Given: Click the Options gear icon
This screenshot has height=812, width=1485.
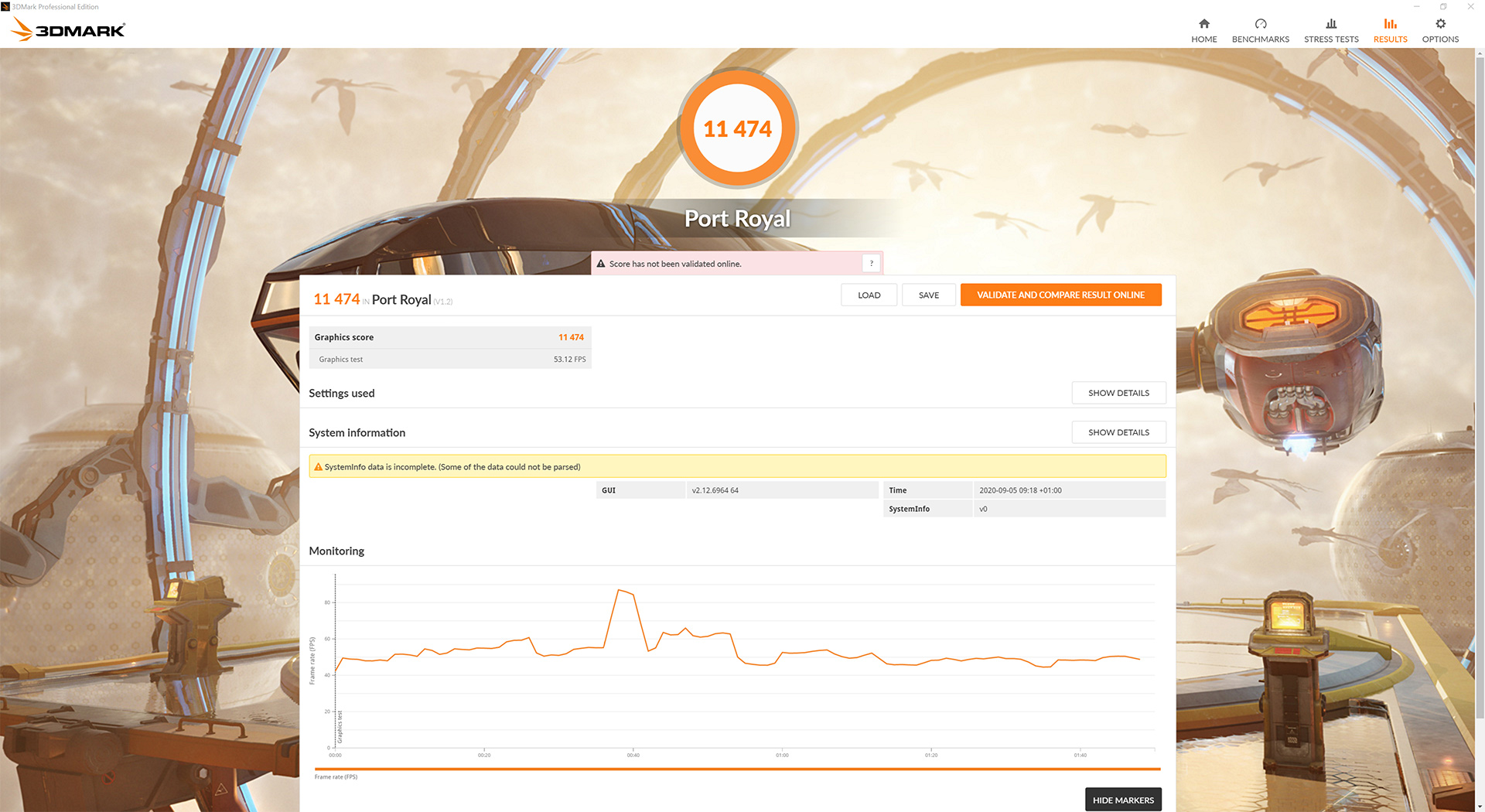Looking at the screenshot, I should tap(1440, 24).
